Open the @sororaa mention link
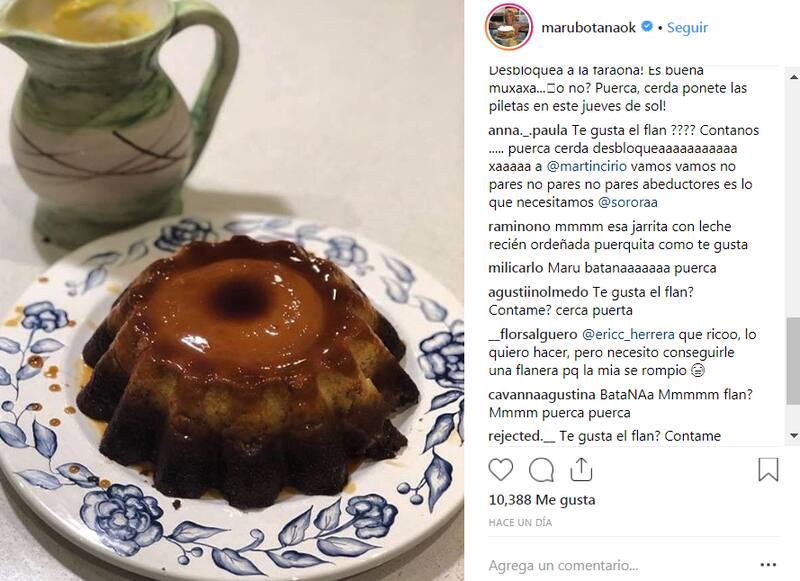Viewport: 800px width, 581px height. (x=627, y=203)
